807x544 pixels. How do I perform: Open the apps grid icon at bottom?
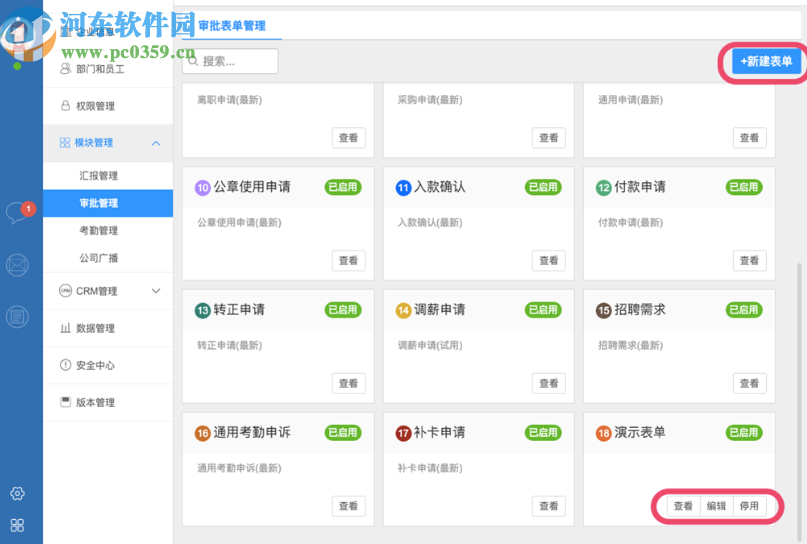click(17, 525)
